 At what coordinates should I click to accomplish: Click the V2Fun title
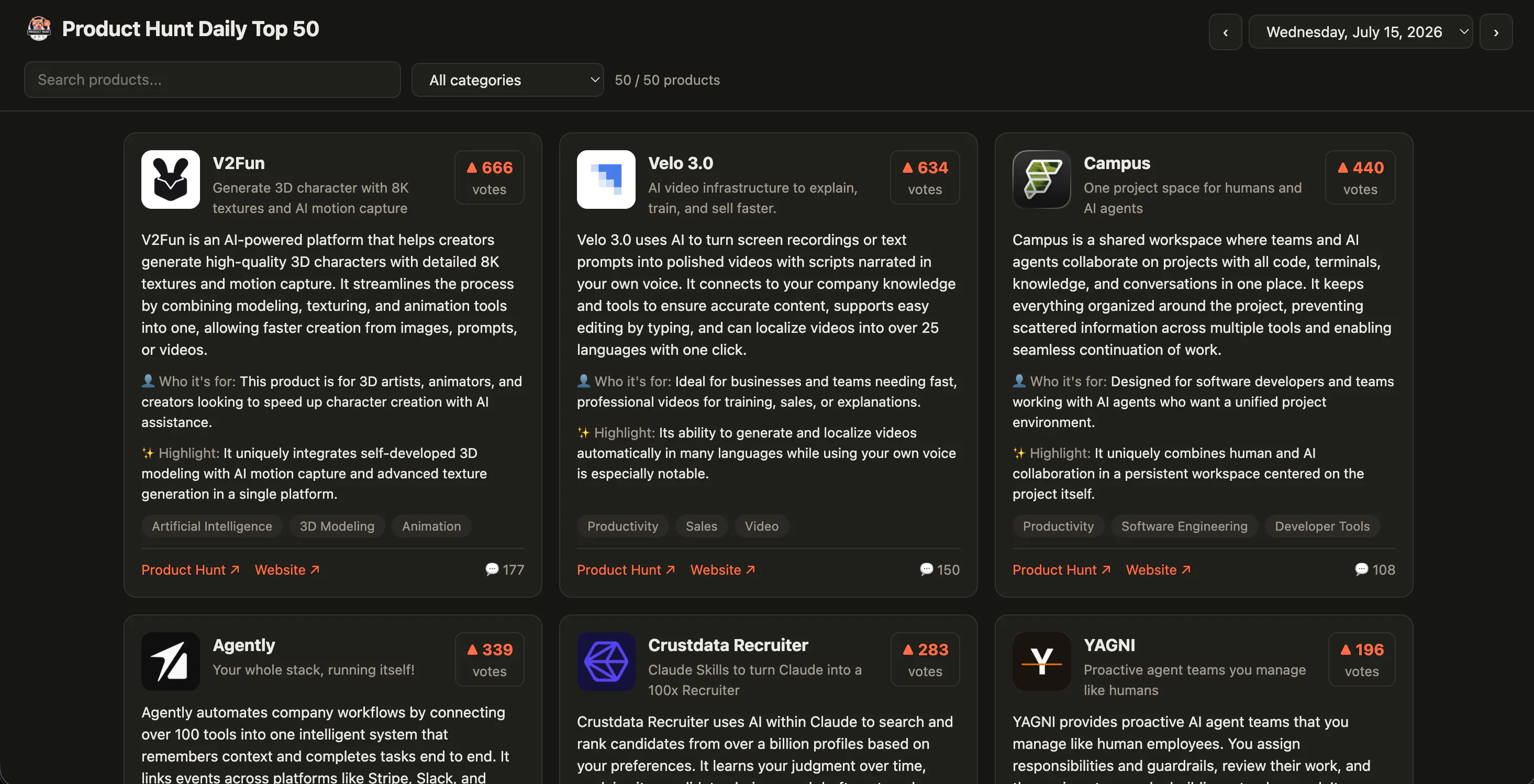[x=239, y=163]
